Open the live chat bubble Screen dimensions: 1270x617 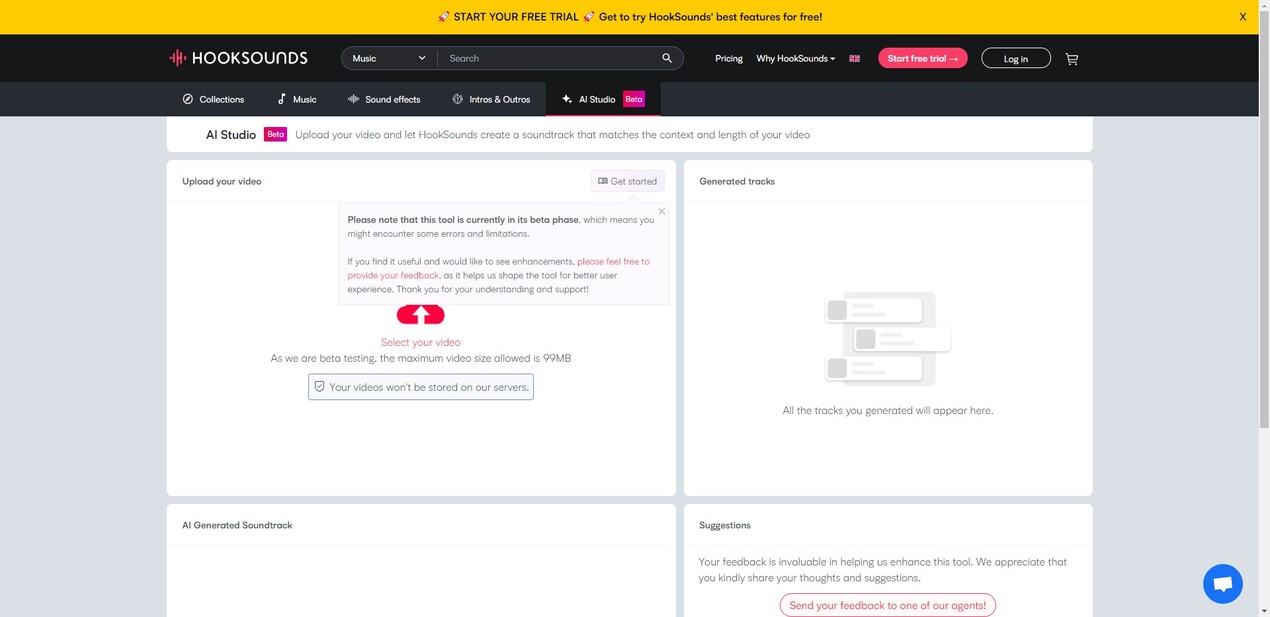tap(1222, 584)
